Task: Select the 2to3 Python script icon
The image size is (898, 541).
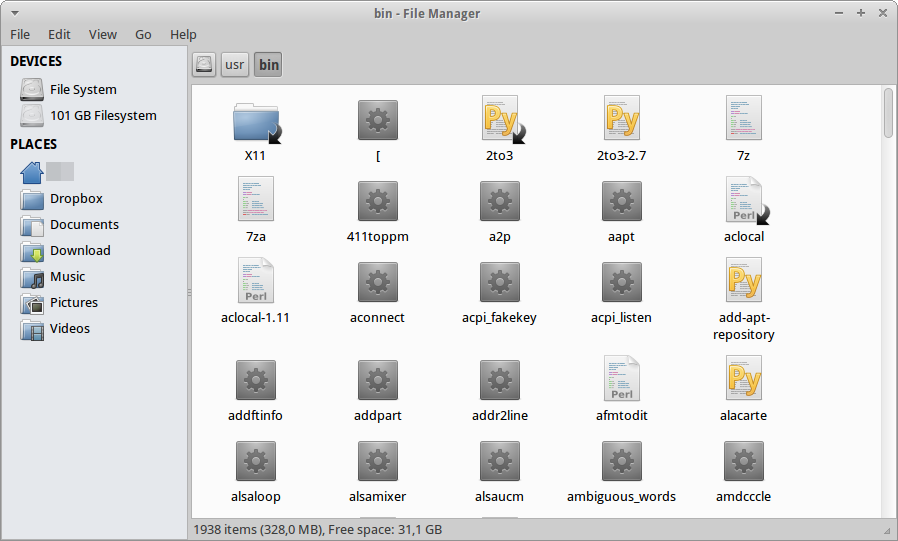Action: coord(499,120)
